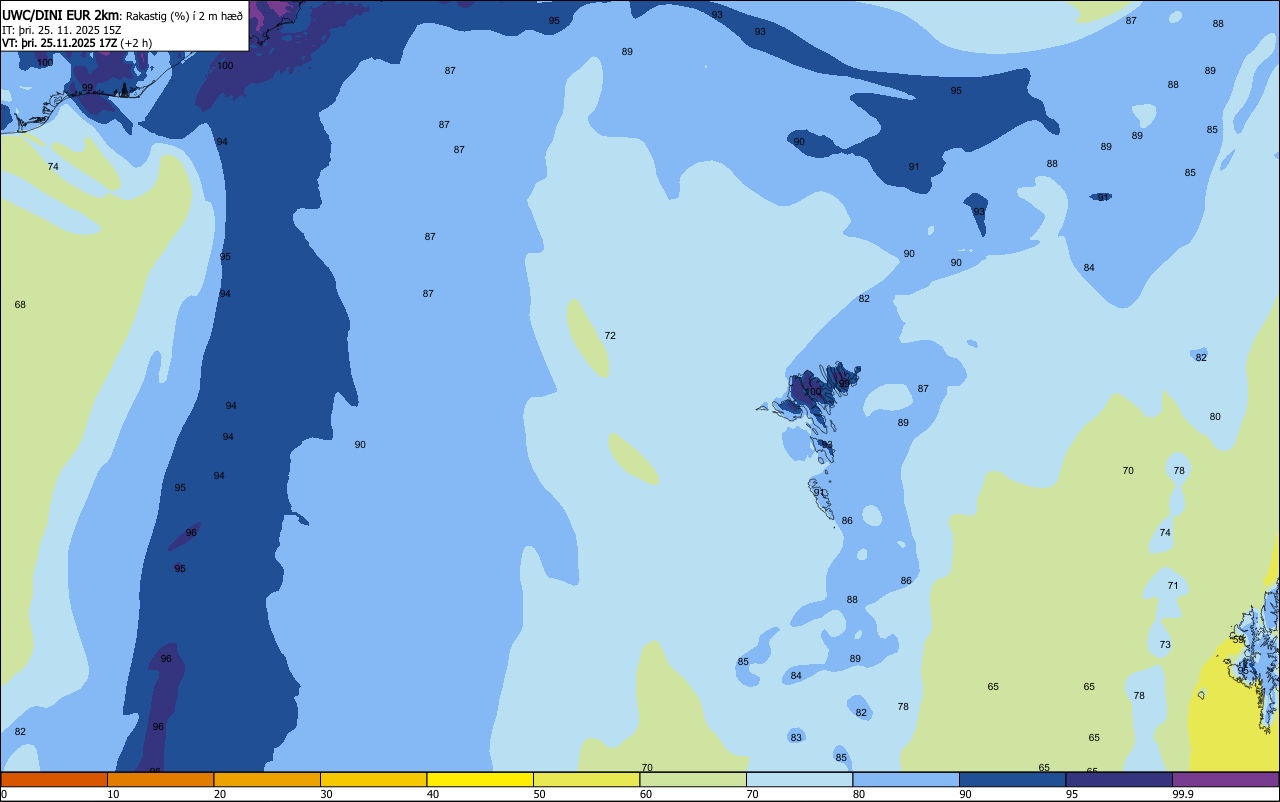Click legend tick label '40'

433,794
